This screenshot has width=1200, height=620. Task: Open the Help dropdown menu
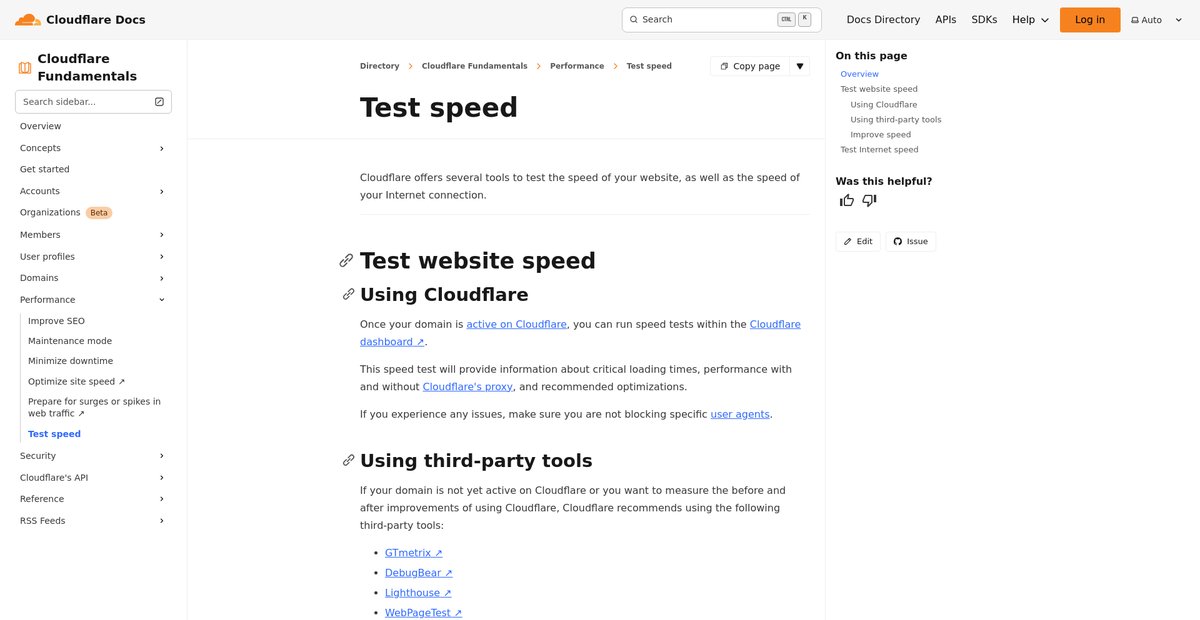[x=1031, y=20]
